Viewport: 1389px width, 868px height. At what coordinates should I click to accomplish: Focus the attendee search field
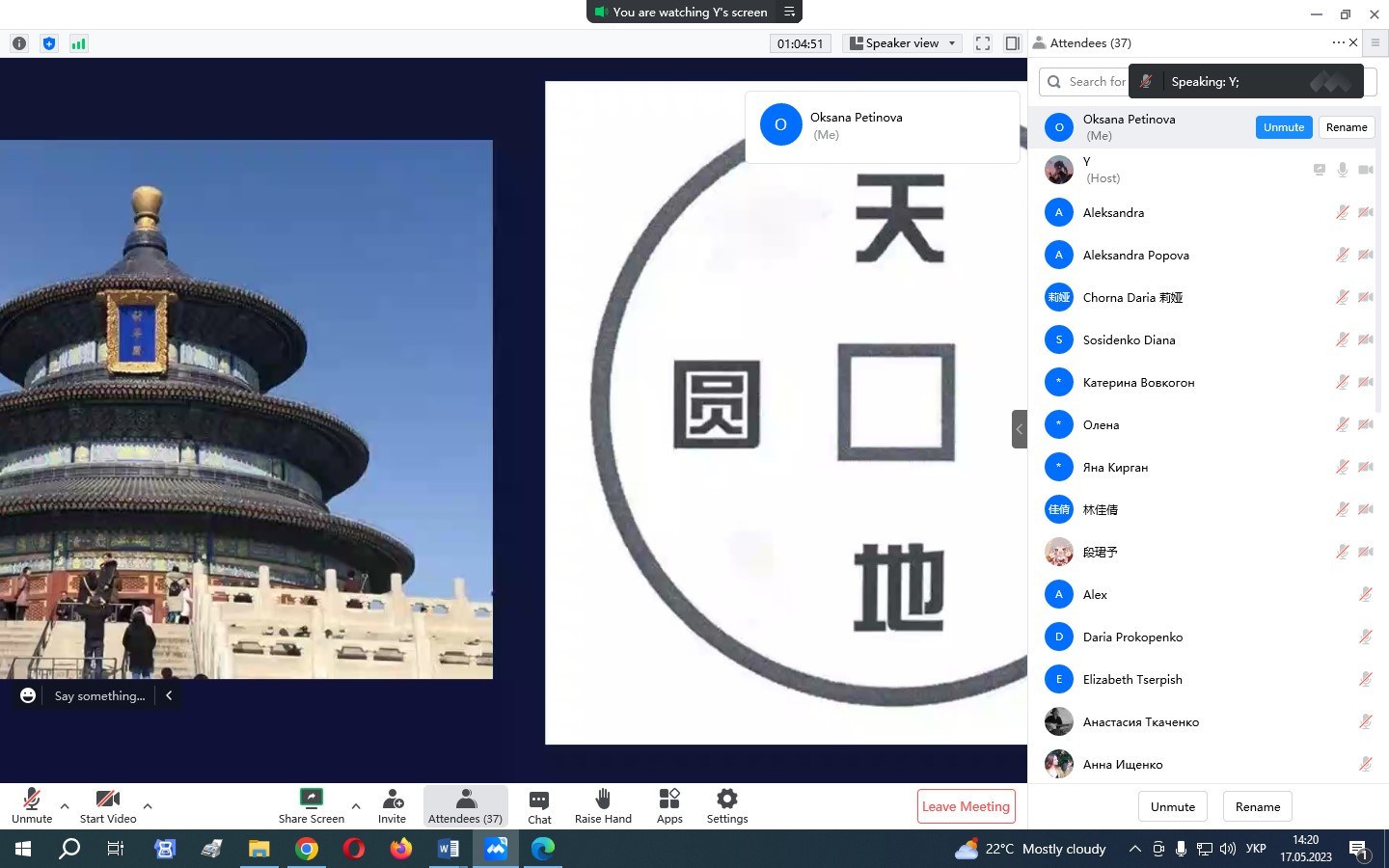pos(1208,82)
